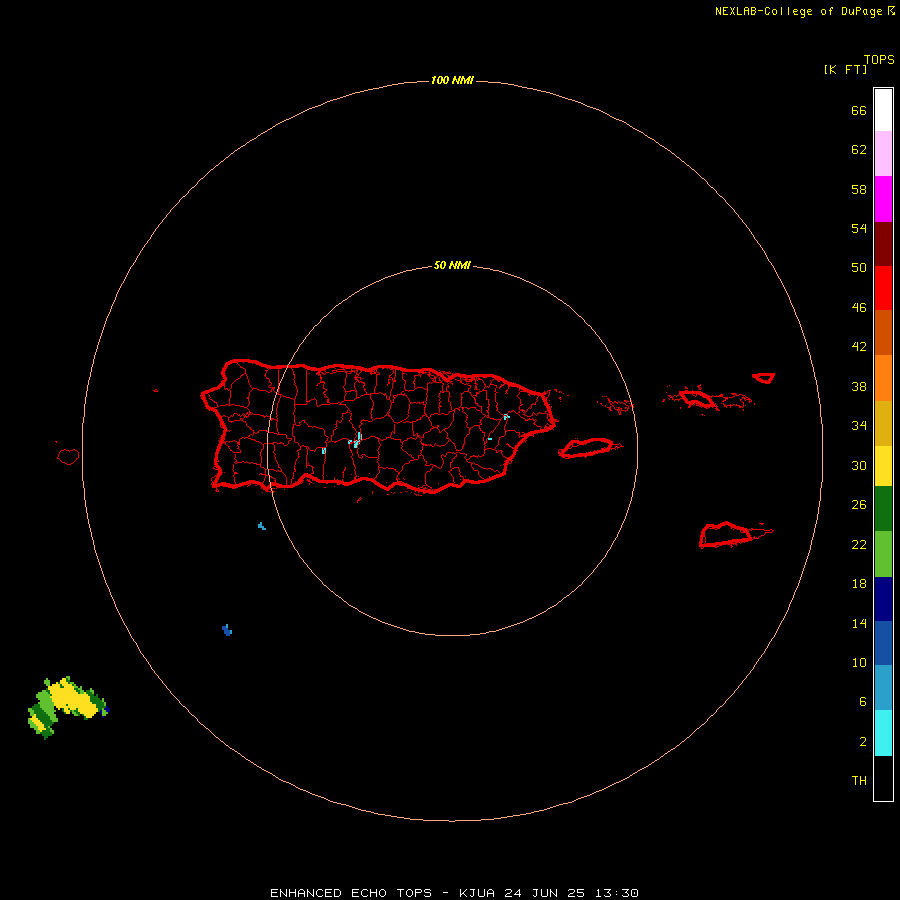Click the white swatch in the tops legend
This screenshot has width=900, height=900.
[x=883, y=110]
